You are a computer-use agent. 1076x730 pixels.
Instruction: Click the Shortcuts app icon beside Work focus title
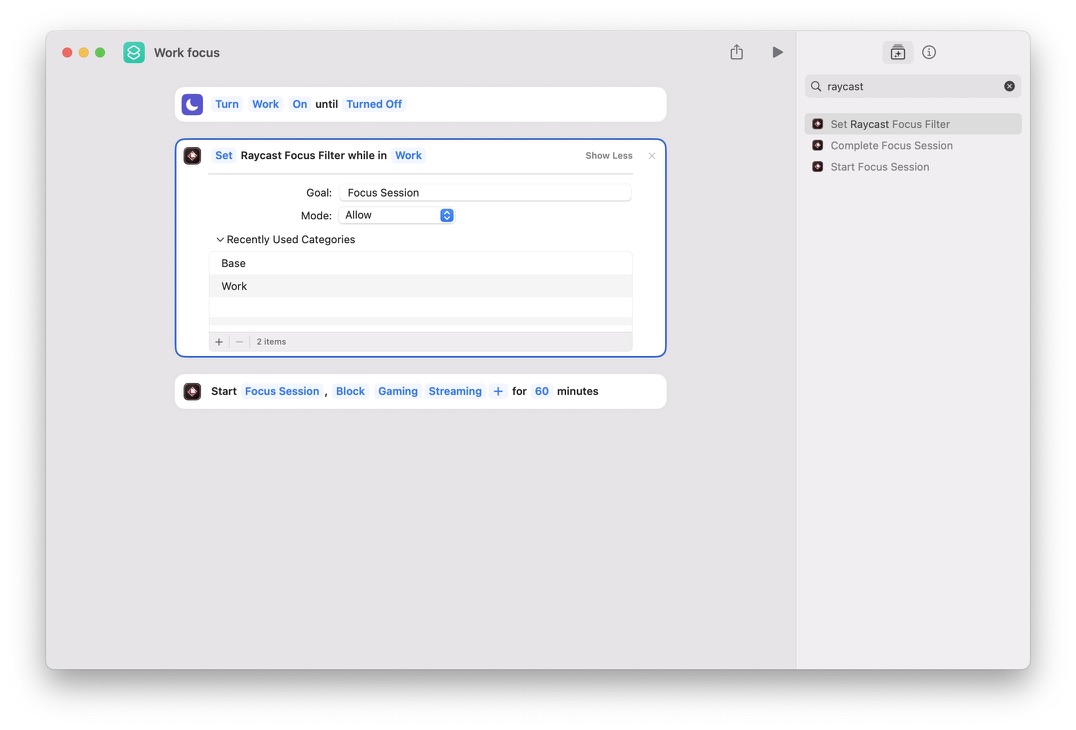(133, 52)
